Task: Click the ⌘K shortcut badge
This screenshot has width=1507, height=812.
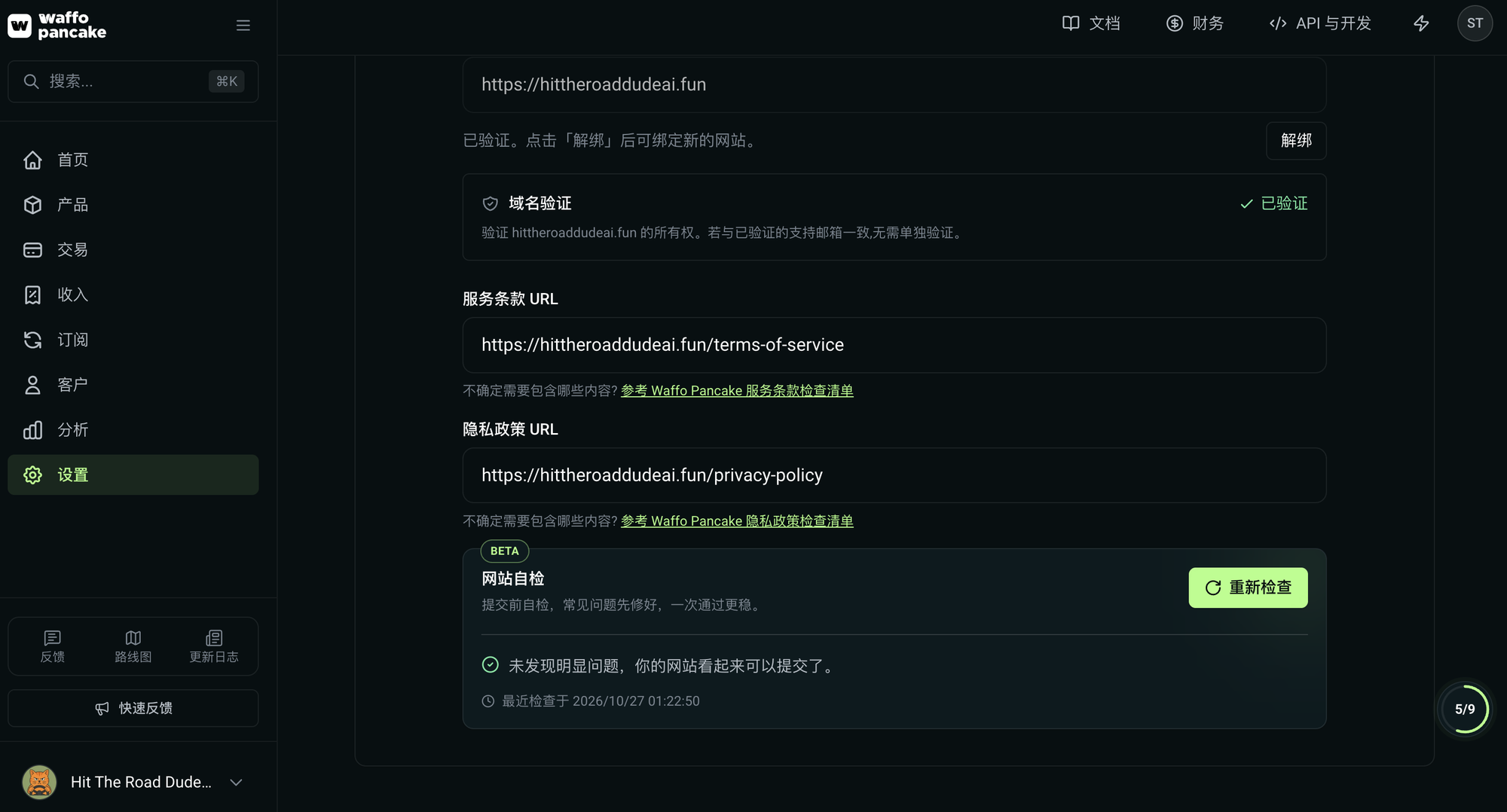Action: 227,81
